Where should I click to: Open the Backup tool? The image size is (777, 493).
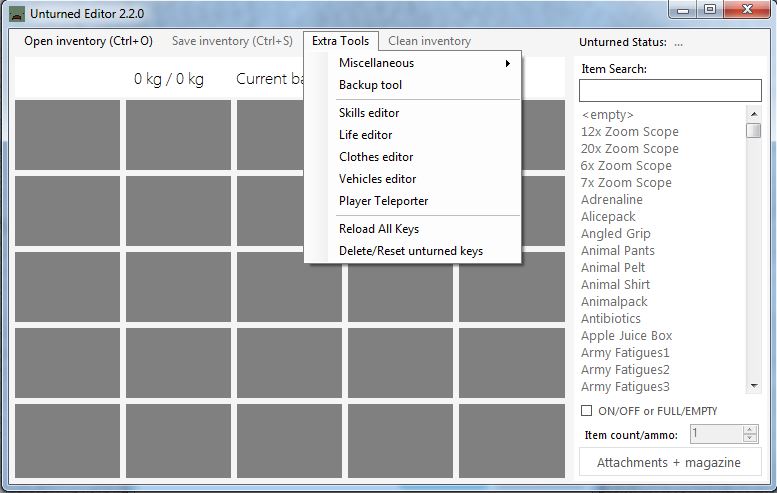(413, 85)
